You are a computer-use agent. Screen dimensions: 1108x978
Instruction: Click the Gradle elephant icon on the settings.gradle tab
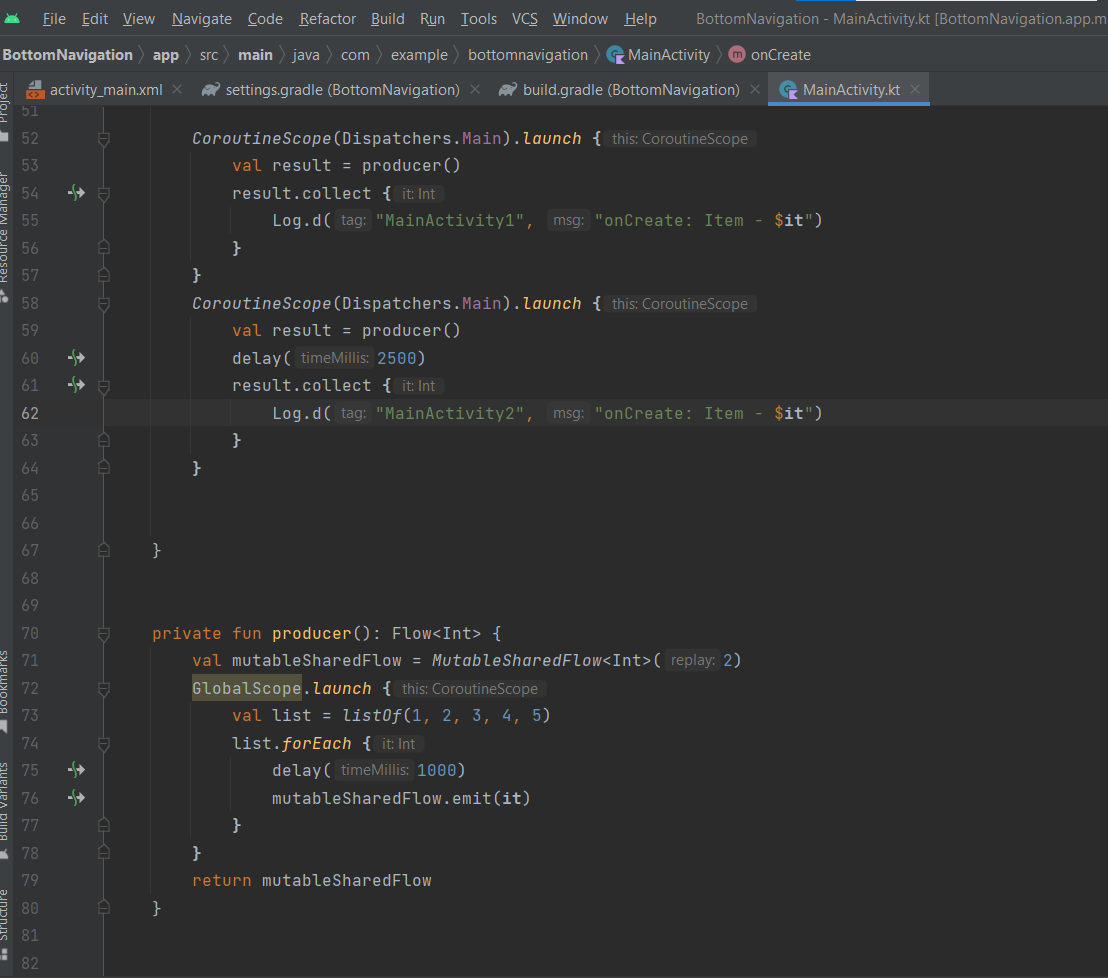pyautogui.click(x=208, y=89)
